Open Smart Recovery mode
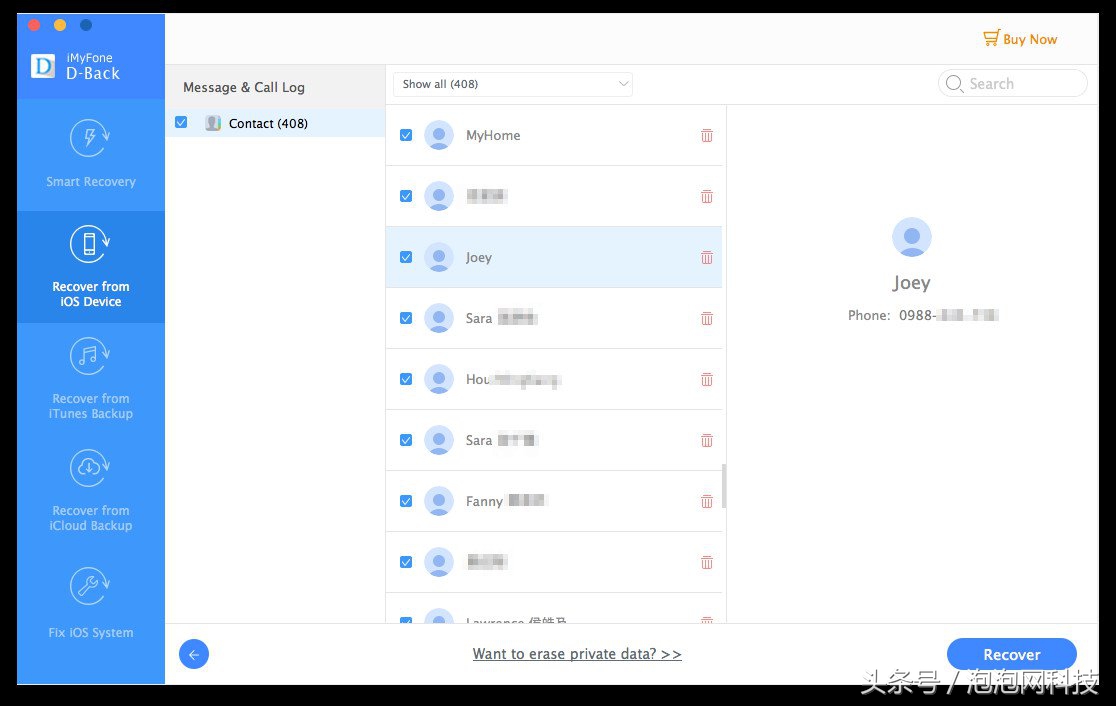This screenshot has height=706, width=1116. (x=90, y=153)
